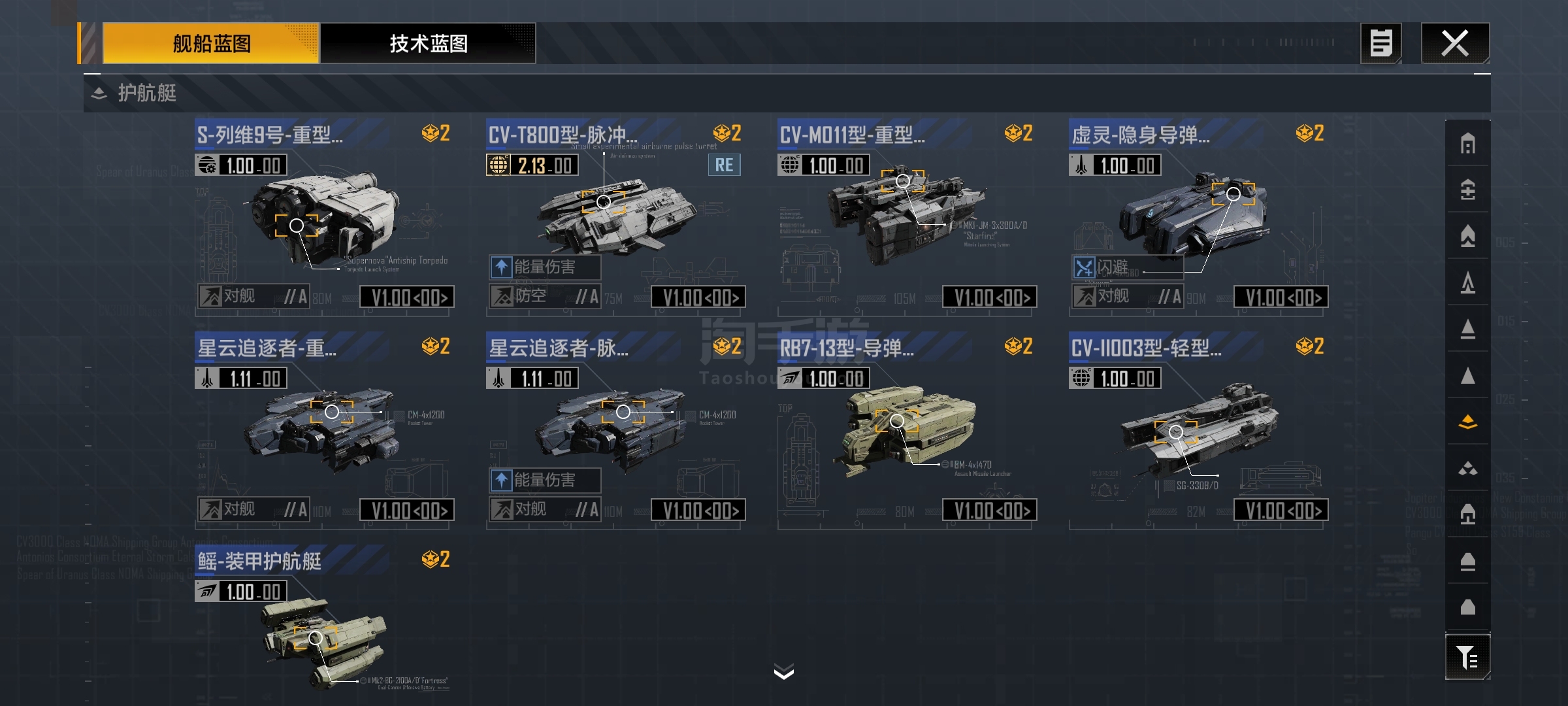Screen dimensions: 1568x706
Task: Collapse the 护航艇 section header arrow
Action: [x=99, y=93]
